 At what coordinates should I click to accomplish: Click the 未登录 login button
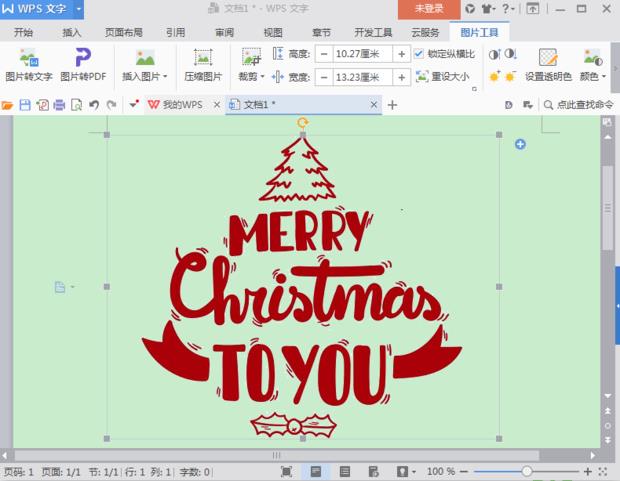(x=429, y=9)
